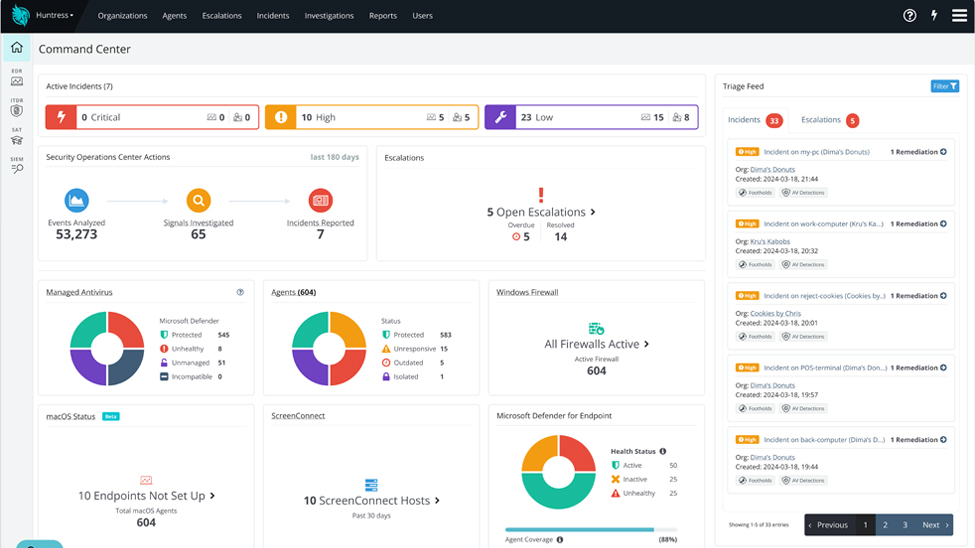Open the EDR sidebar section
The width and height of the screenshot is (975, 548).
(x=17, y=78)
